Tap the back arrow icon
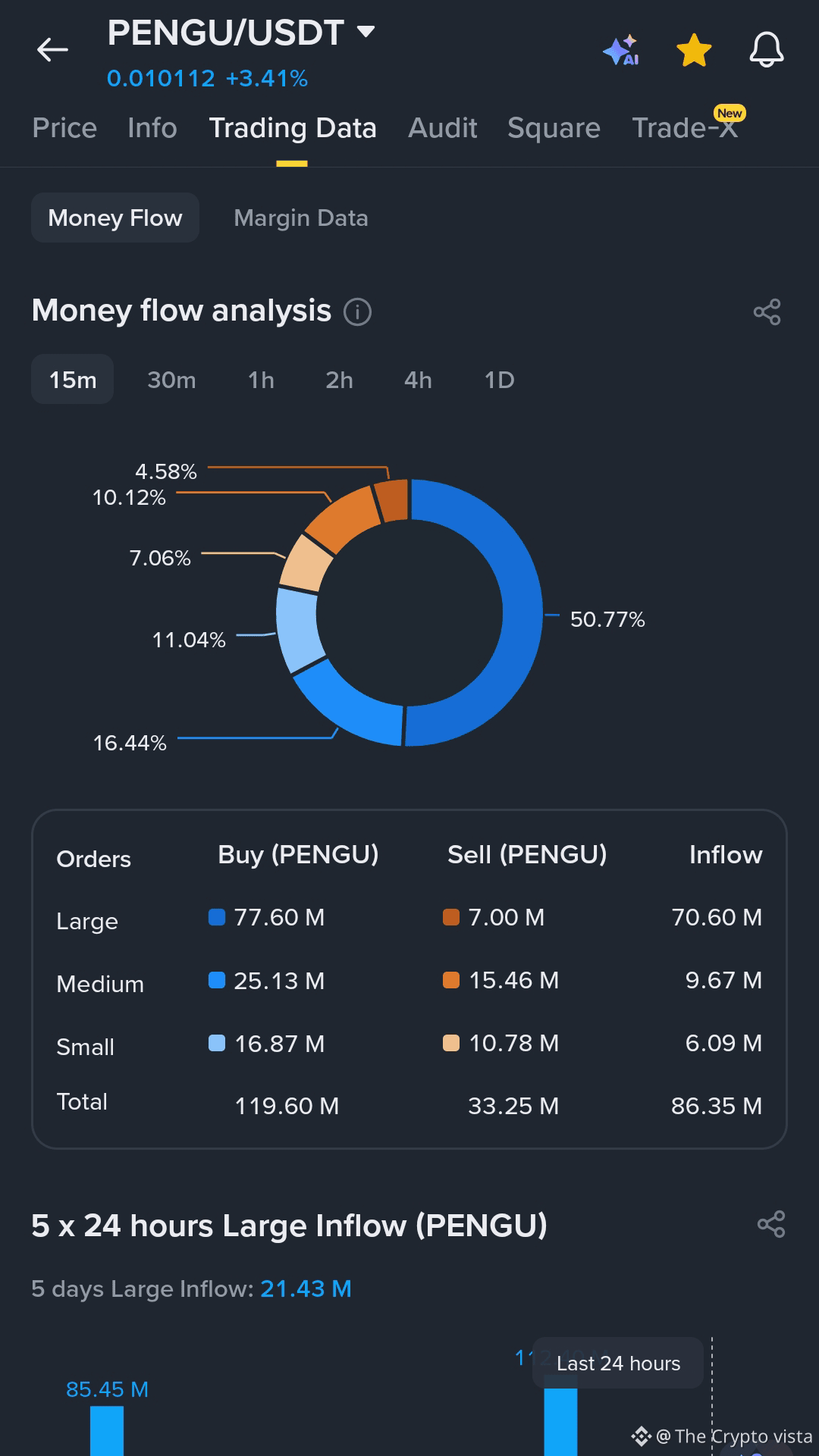 (x=52, y=50)
